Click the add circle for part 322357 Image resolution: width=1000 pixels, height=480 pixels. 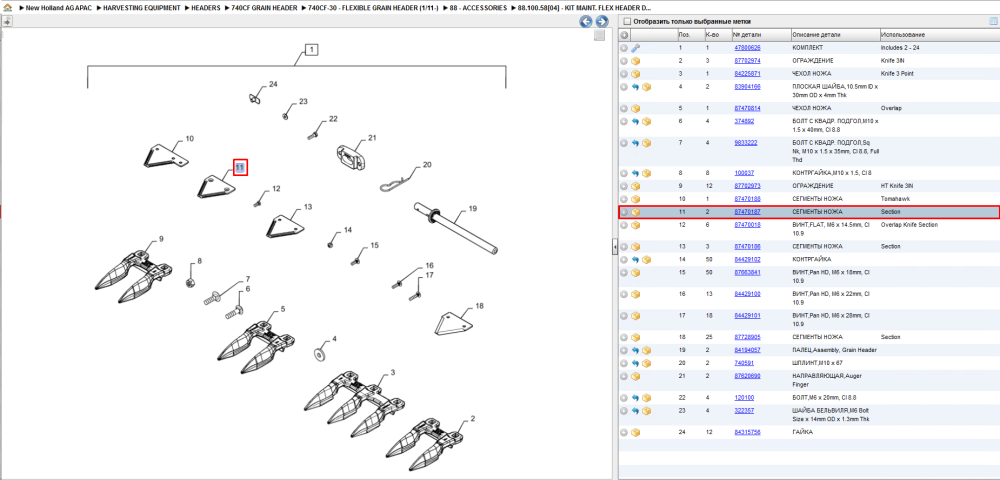point(624,411)
